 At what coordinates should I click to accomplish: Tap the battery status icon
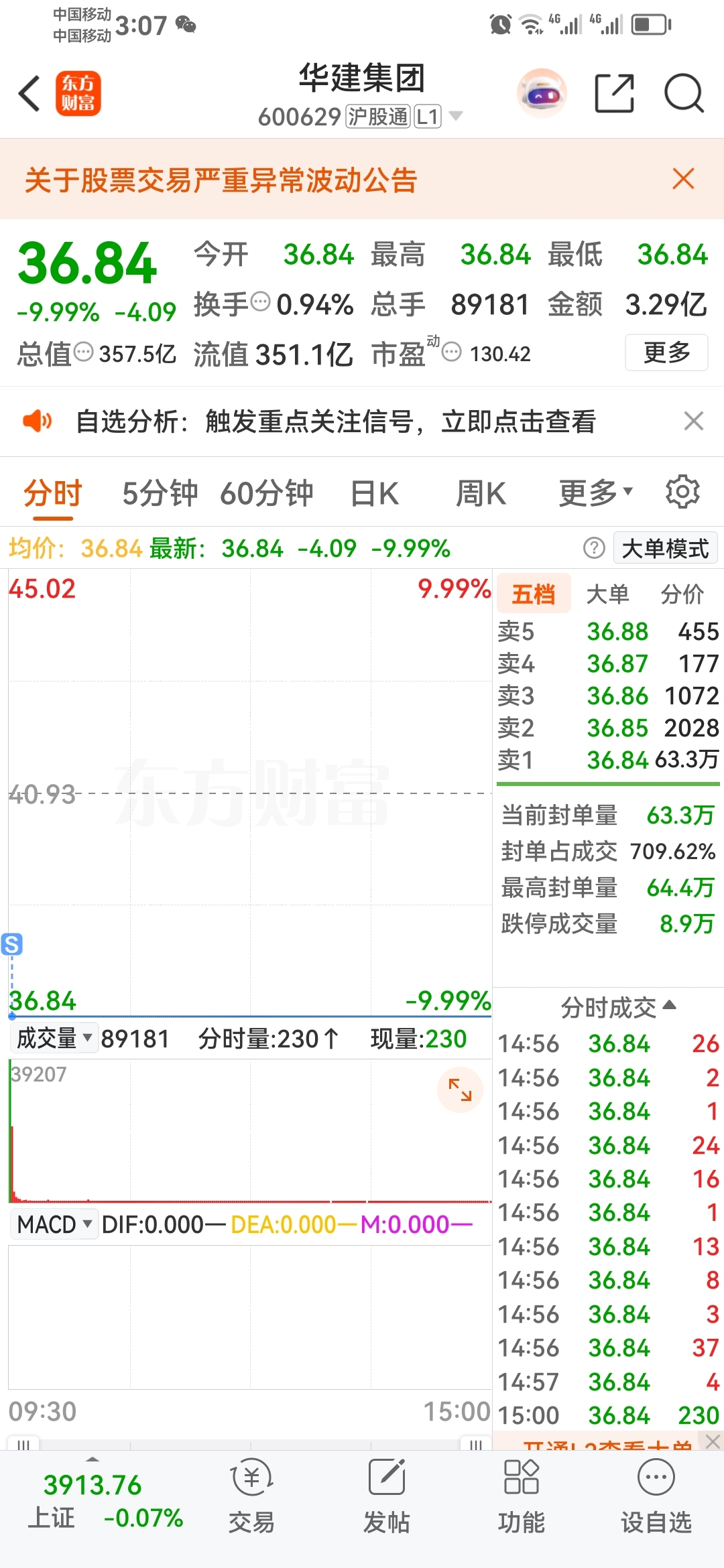(x=652, y=25)
